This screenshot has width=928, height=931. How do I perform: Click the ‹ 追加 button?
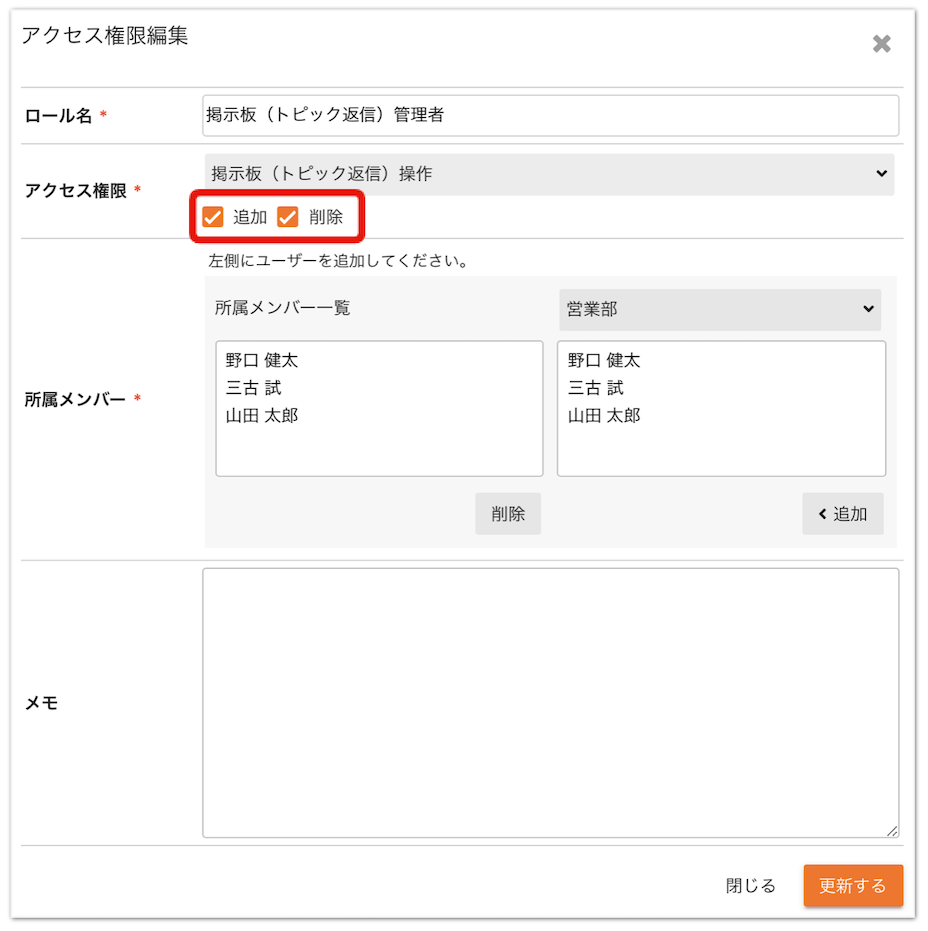point(843,514)
